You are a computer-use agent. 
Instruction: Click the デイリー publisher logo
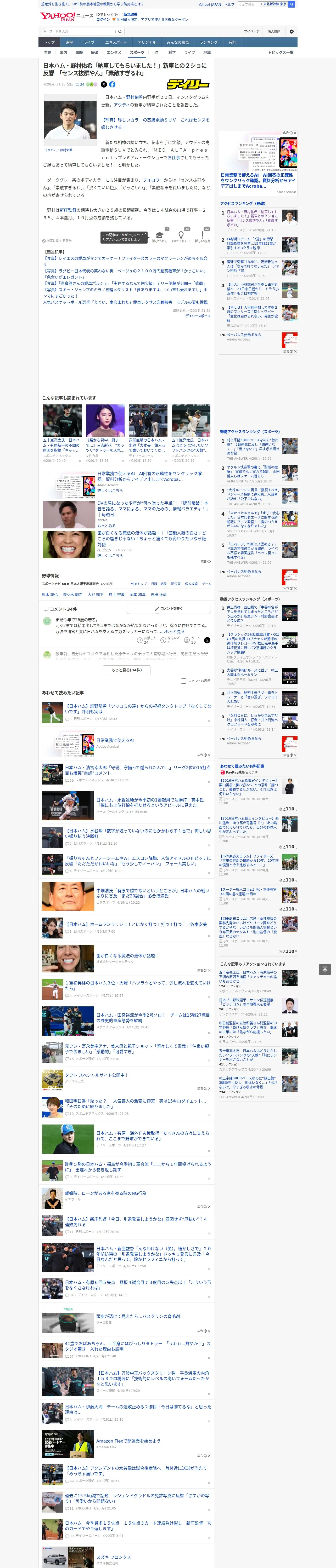click(x=188, y=85)
